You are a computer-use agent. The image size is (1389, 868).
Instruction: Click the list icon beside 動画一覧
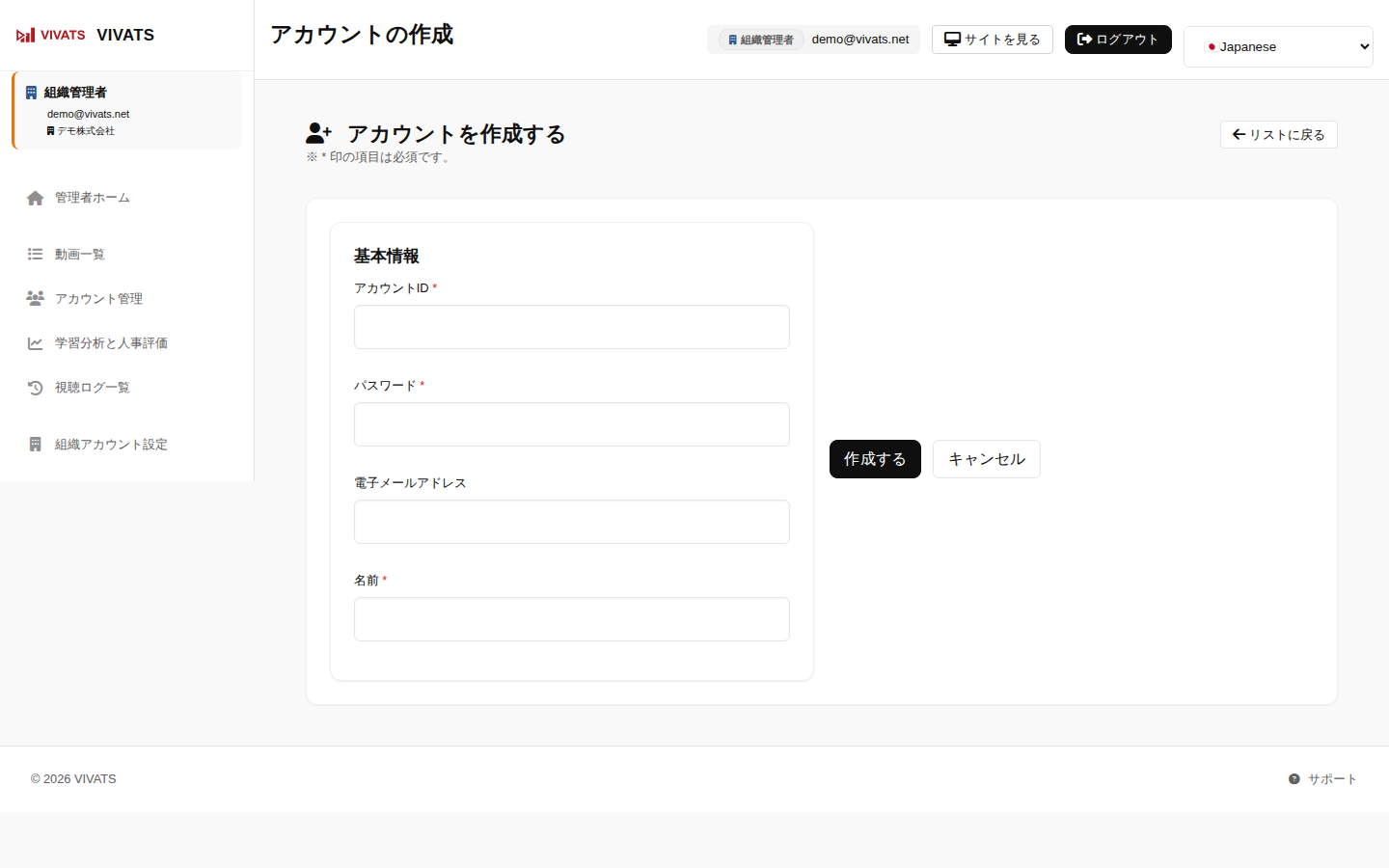point(36,255)
